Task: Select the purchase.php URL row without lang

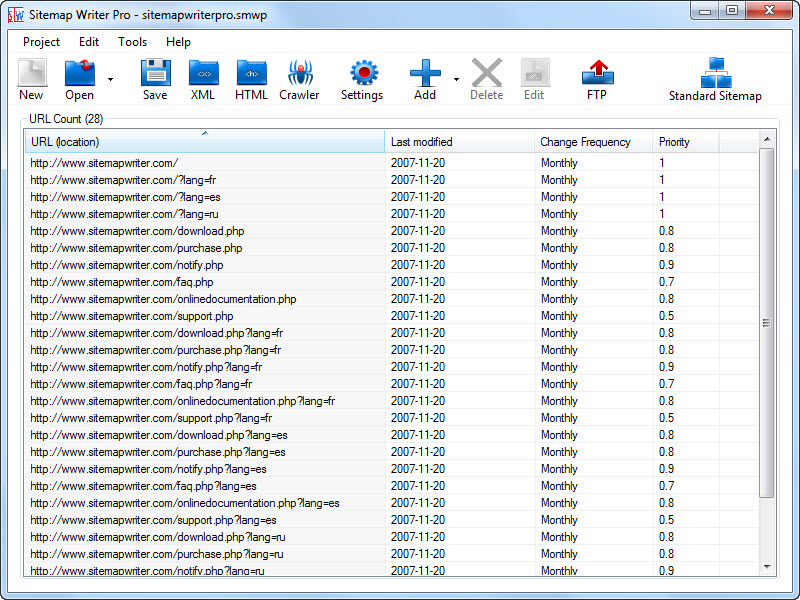Action: tap(391, 248)
